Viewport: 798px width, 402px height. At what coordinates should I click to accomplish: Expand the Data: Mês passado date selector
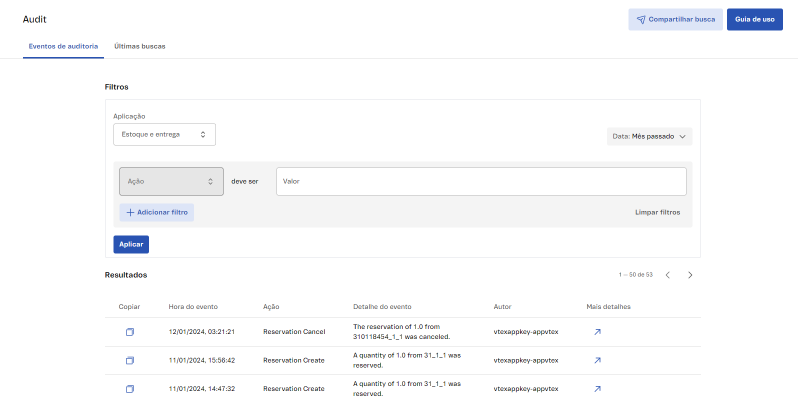click(x=649, y=136)
